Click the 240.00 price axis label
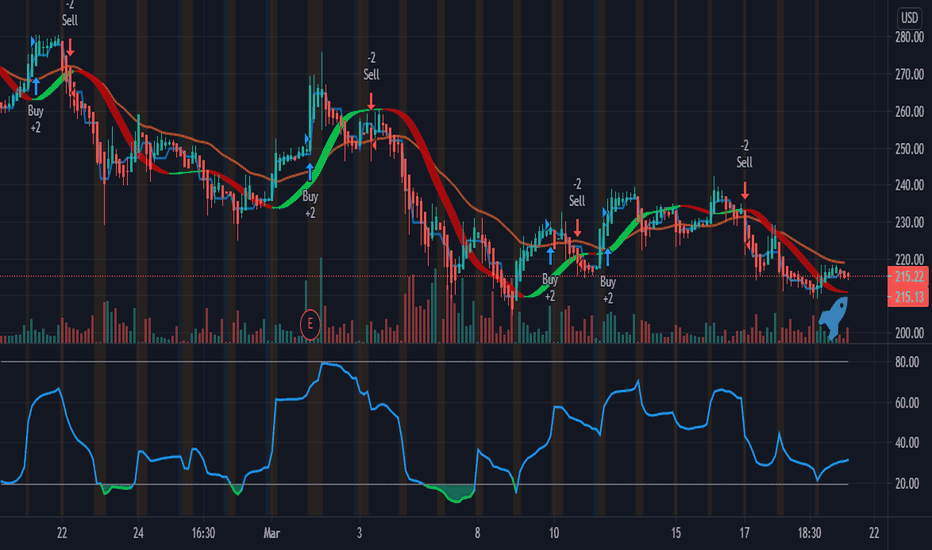The height and width of the screenshot is (550, 932). [x=909, y=186]
